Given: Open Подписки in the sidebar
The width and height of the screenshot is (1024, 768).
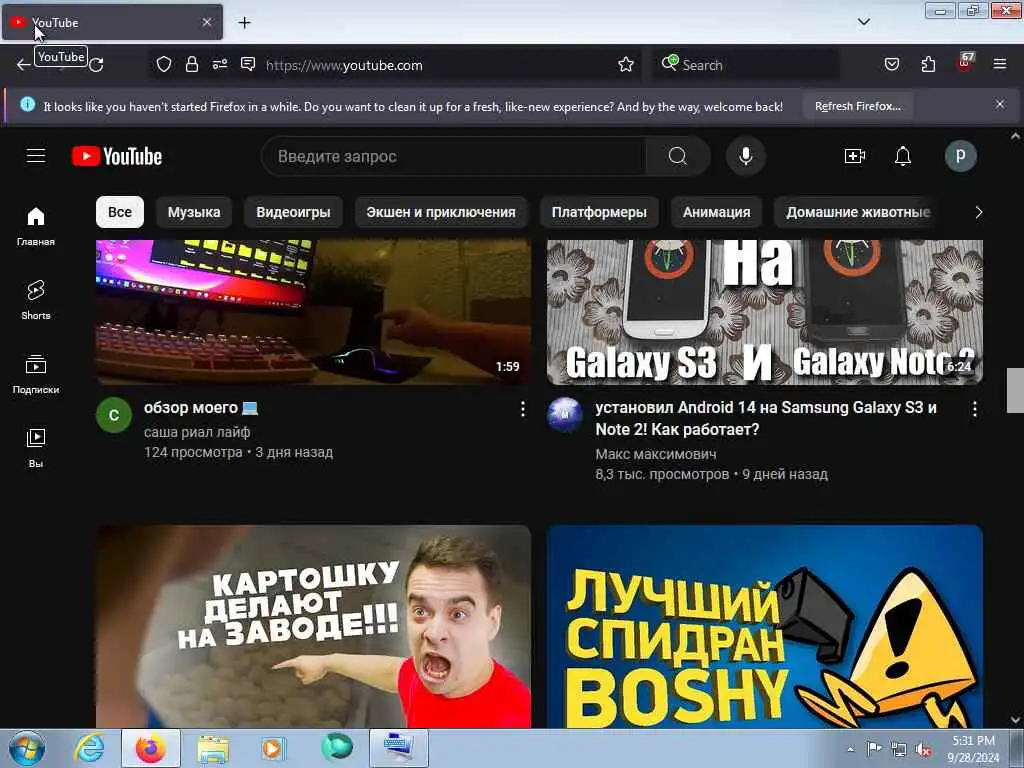Looking at the screenshot, I should coord(36,374).
